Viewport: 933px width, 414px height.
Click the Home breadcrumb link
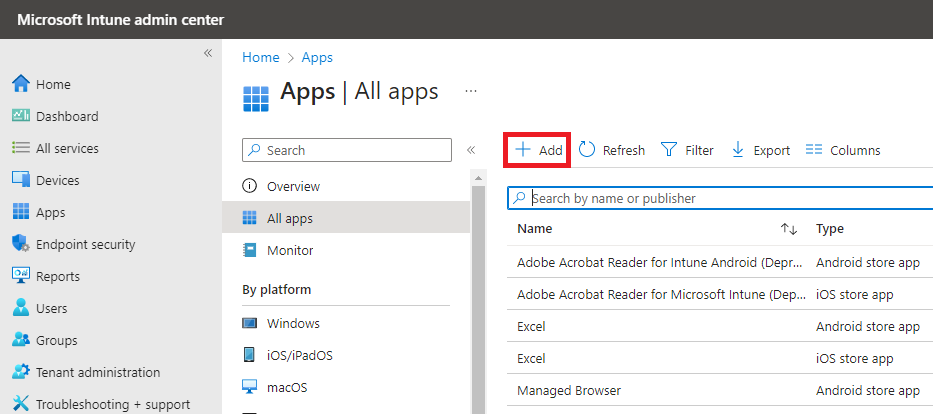click(261, 57)
